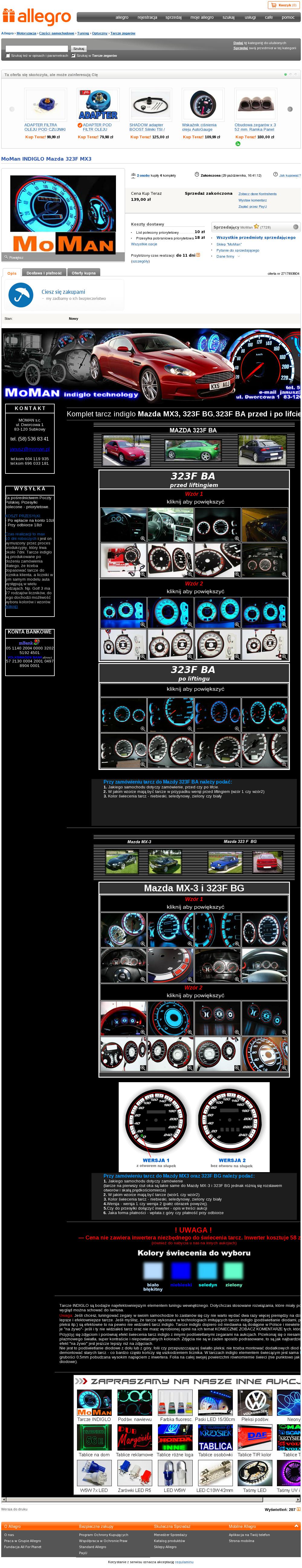Click 'Dodaj' category to favorites link
The image size is (302, 1568).
(x=238, y=43)
